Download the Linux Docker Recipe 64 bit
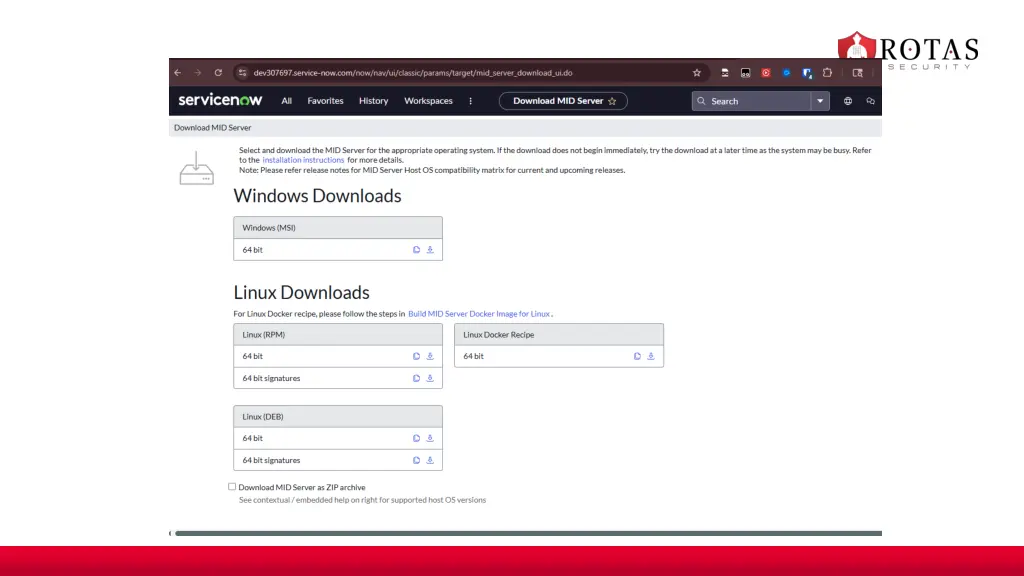Viewport: 1024px width, 576px height. (650, 356)
